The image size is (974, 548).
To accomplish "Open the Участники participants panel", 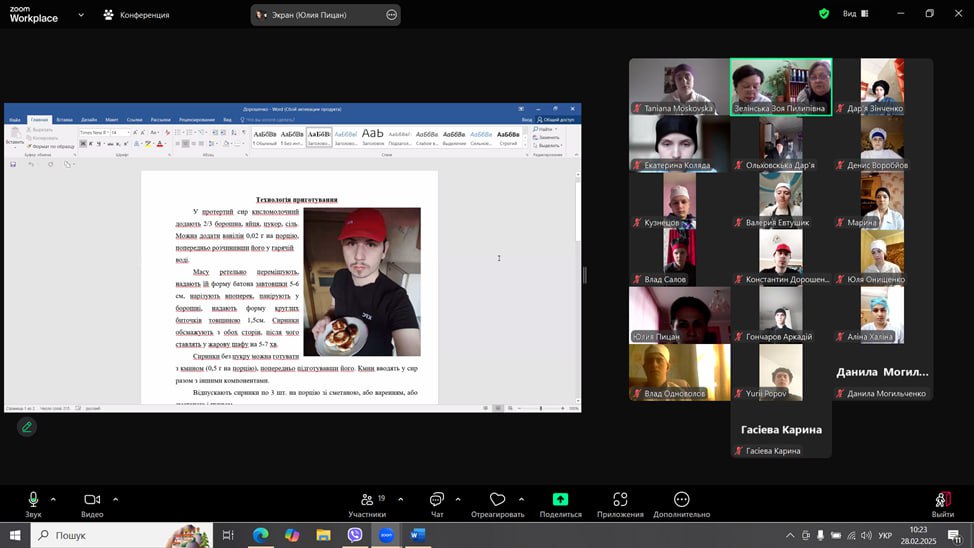I will click(367, 500).
